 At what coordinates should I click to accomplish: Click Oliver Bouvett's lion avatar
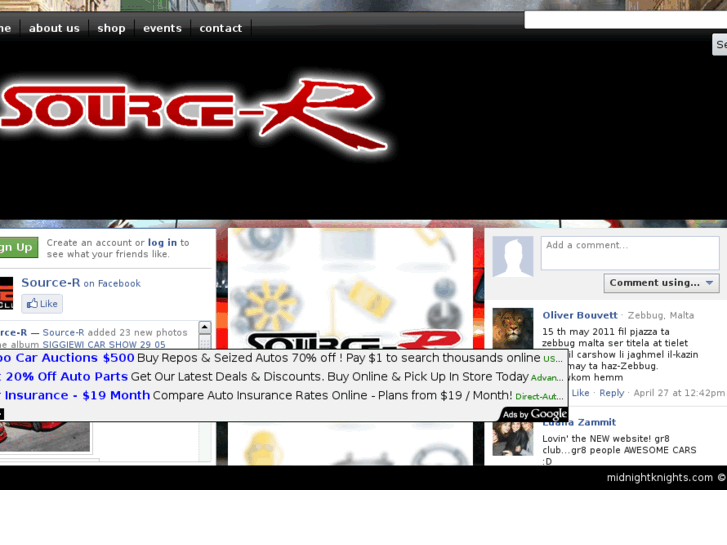coord(513,328)
